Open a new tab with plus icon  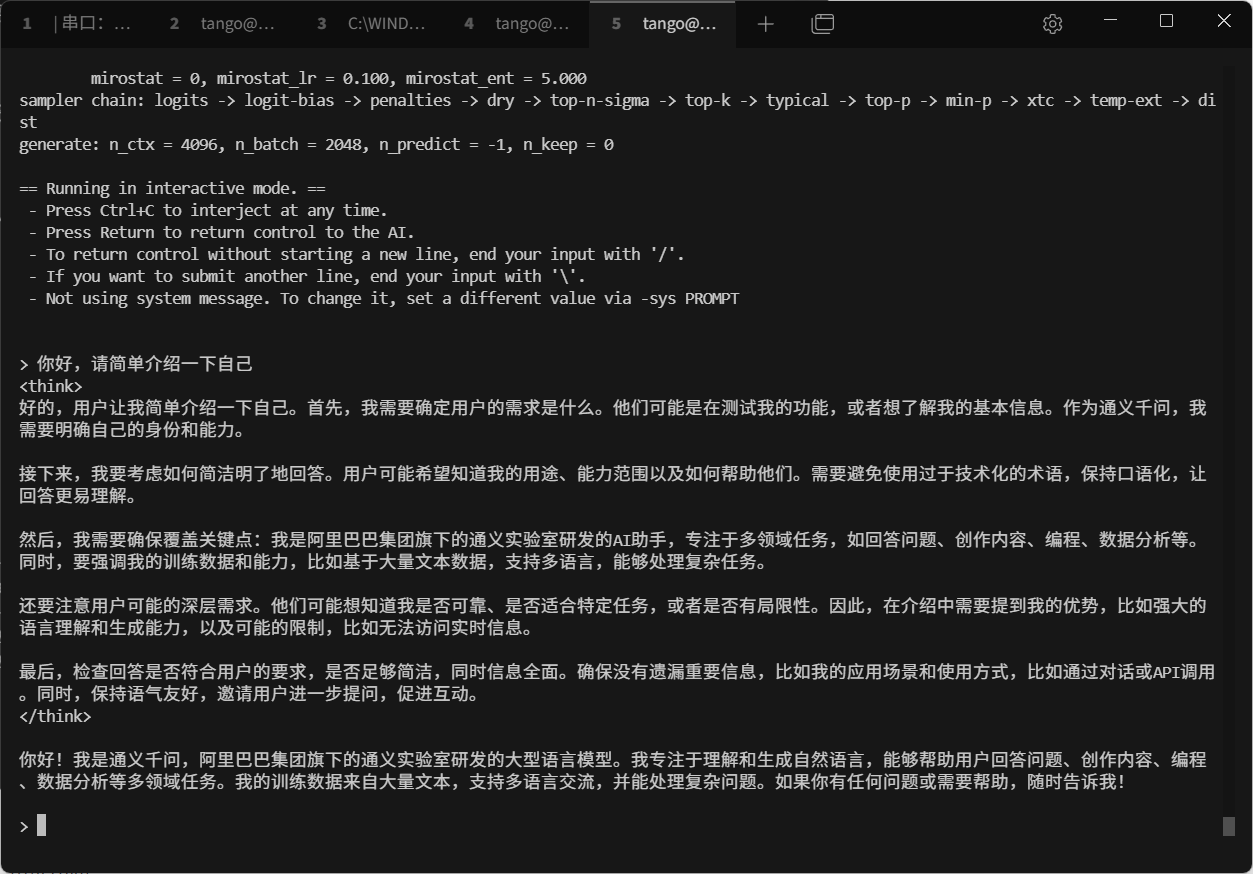tap(766, 24)
